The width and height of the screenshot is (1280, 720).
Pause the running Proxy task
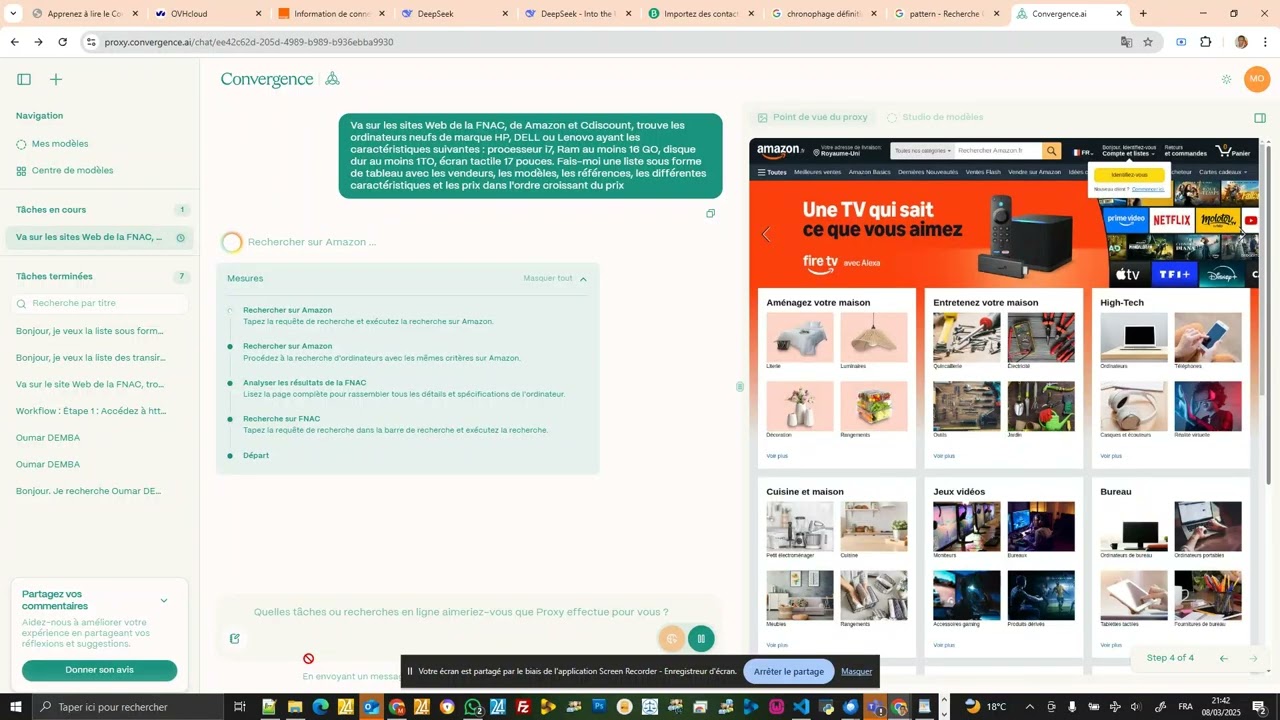tap(701, 638)
